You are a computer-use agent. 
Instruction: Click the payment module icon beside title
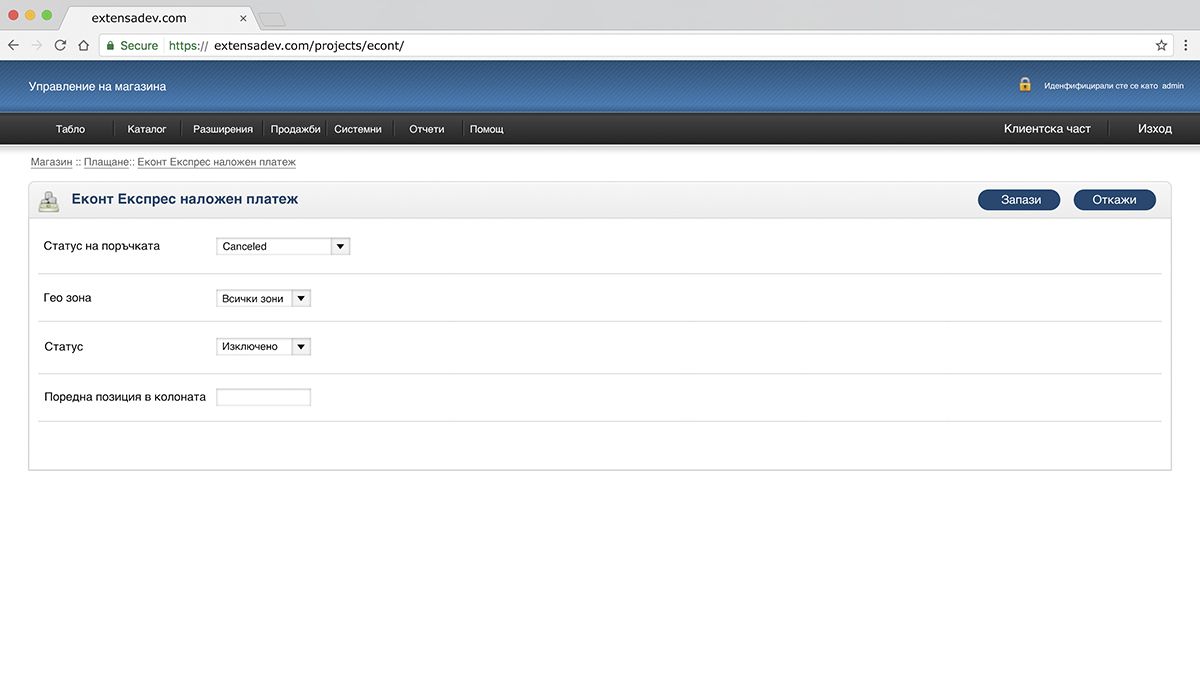(49, 201)
